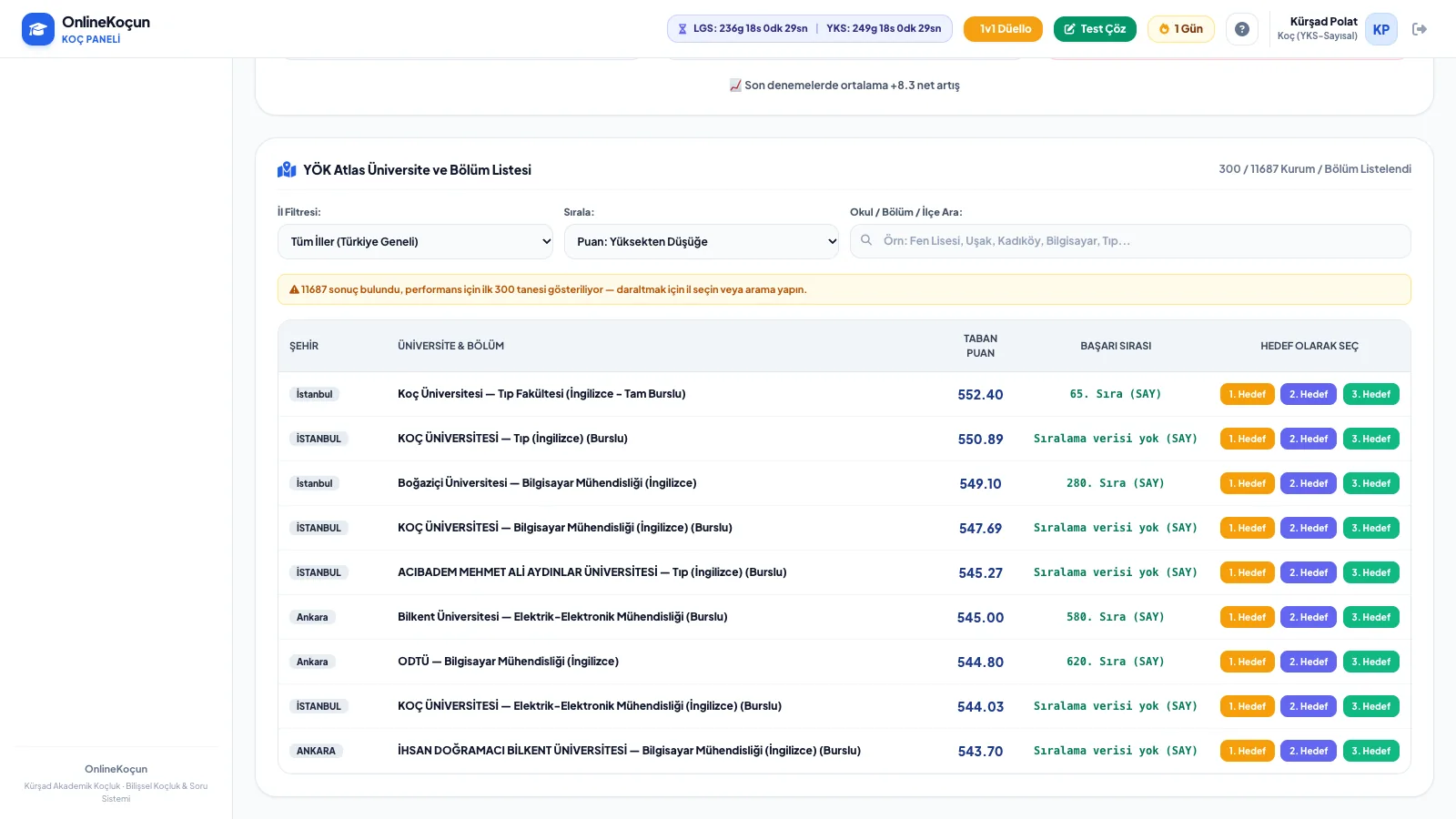The height and width of the screenshot is (819, 1456).
Task: Focus the Okul / Bölüm / İlçe search field
Action: [1130, 241]
